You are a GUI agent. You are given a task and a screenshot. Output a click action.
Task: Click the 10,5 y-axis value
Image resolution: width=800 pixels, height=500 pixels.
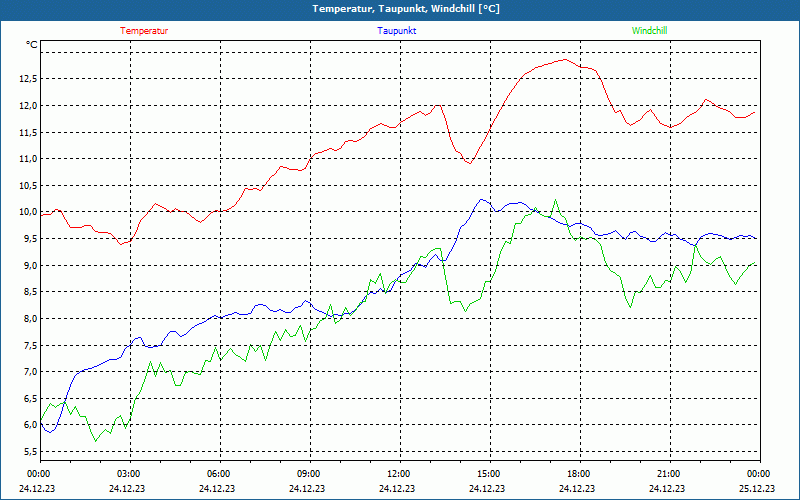28,186
